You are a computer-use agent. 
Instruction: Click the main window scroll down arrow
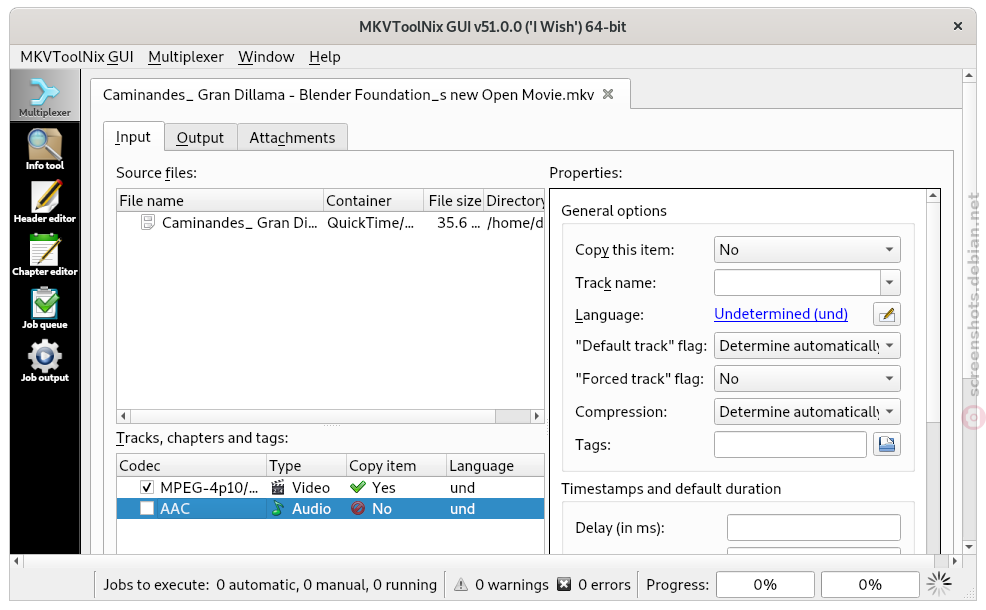pos(968,547)
